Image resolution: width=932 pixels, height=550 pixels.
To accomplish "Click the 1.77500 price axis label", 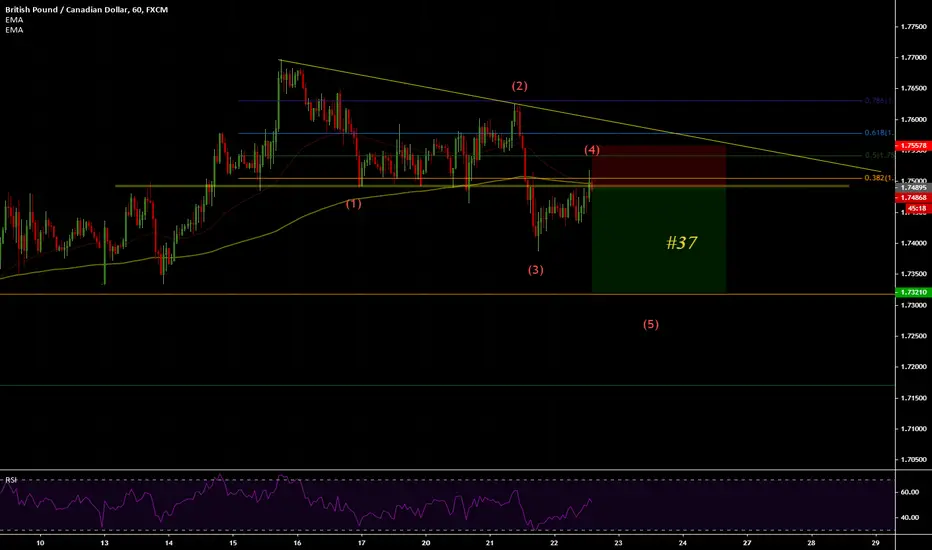I will 914,27.
